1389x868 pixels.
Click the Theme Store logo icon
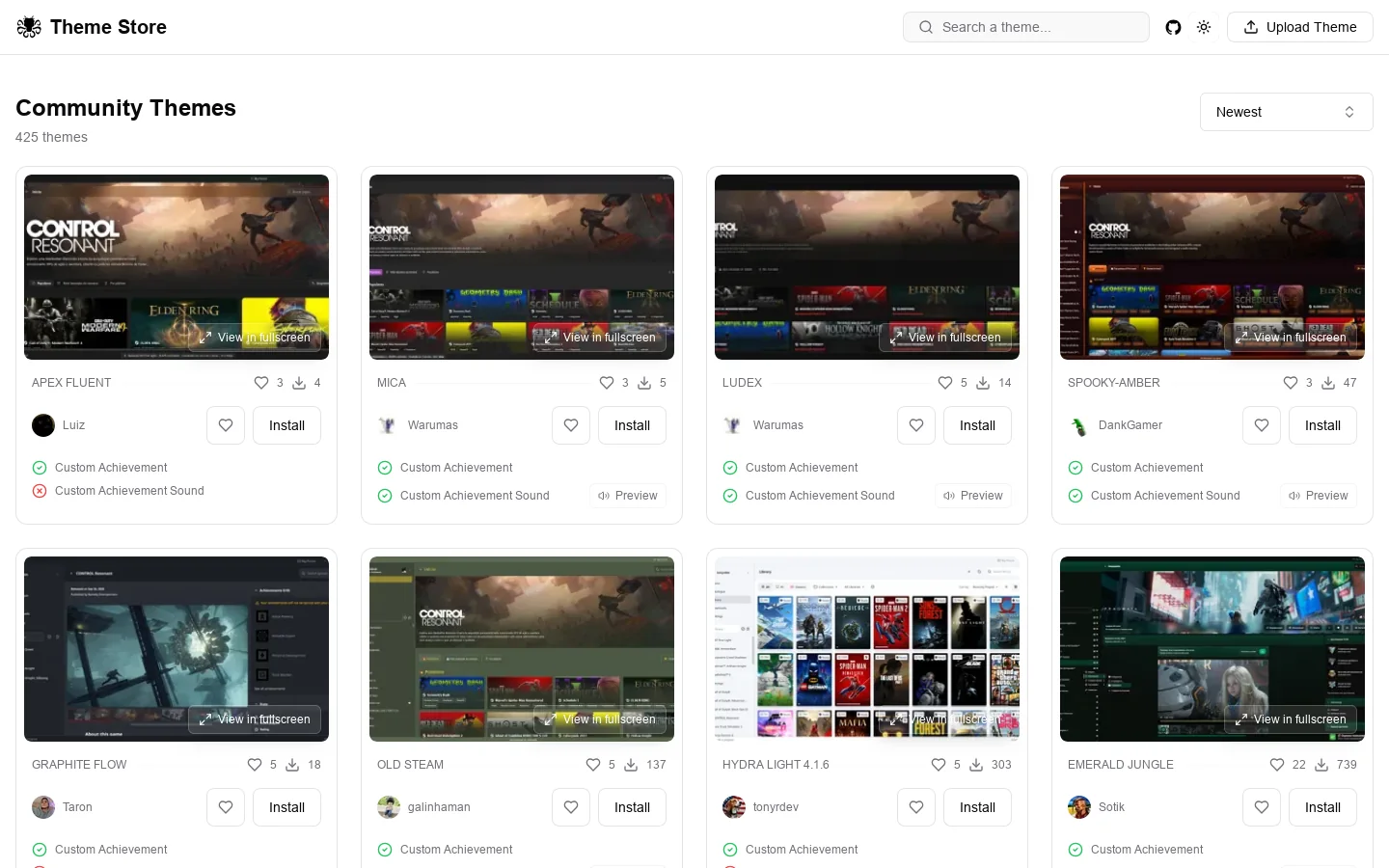(x=29, y=27)
